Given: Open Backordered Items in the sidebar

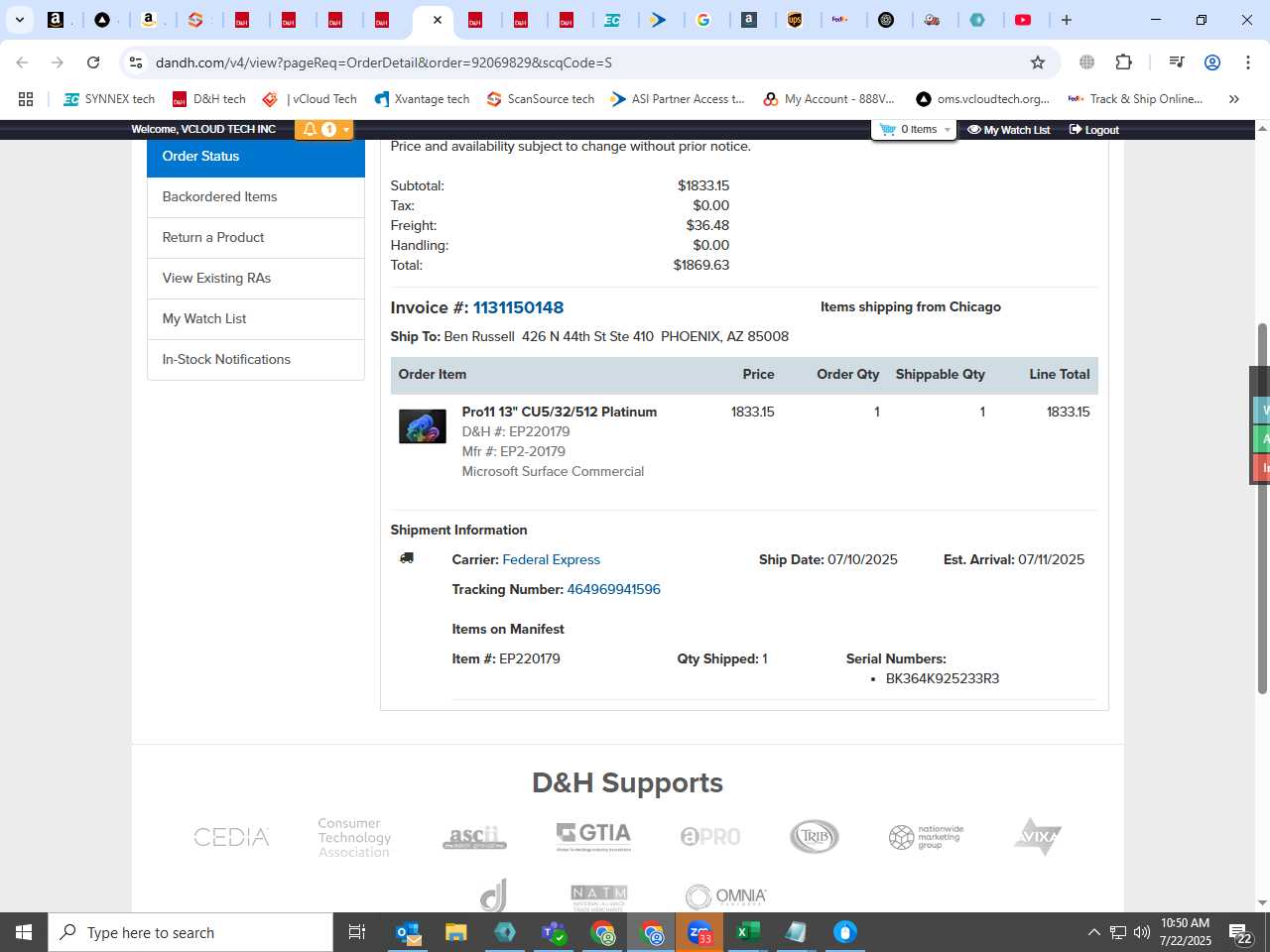Looking at the screenshot, I should pyautogui.click(x=256, y=197).
